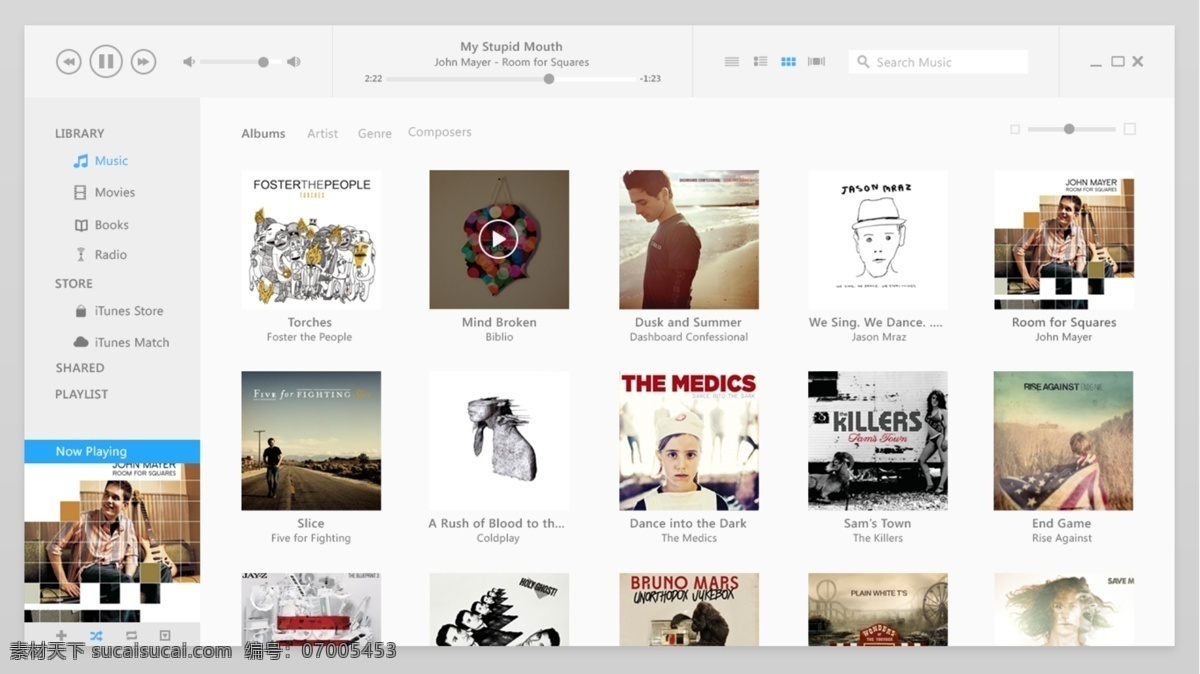Switch to the cover flow view

click(x=817, y=62)
